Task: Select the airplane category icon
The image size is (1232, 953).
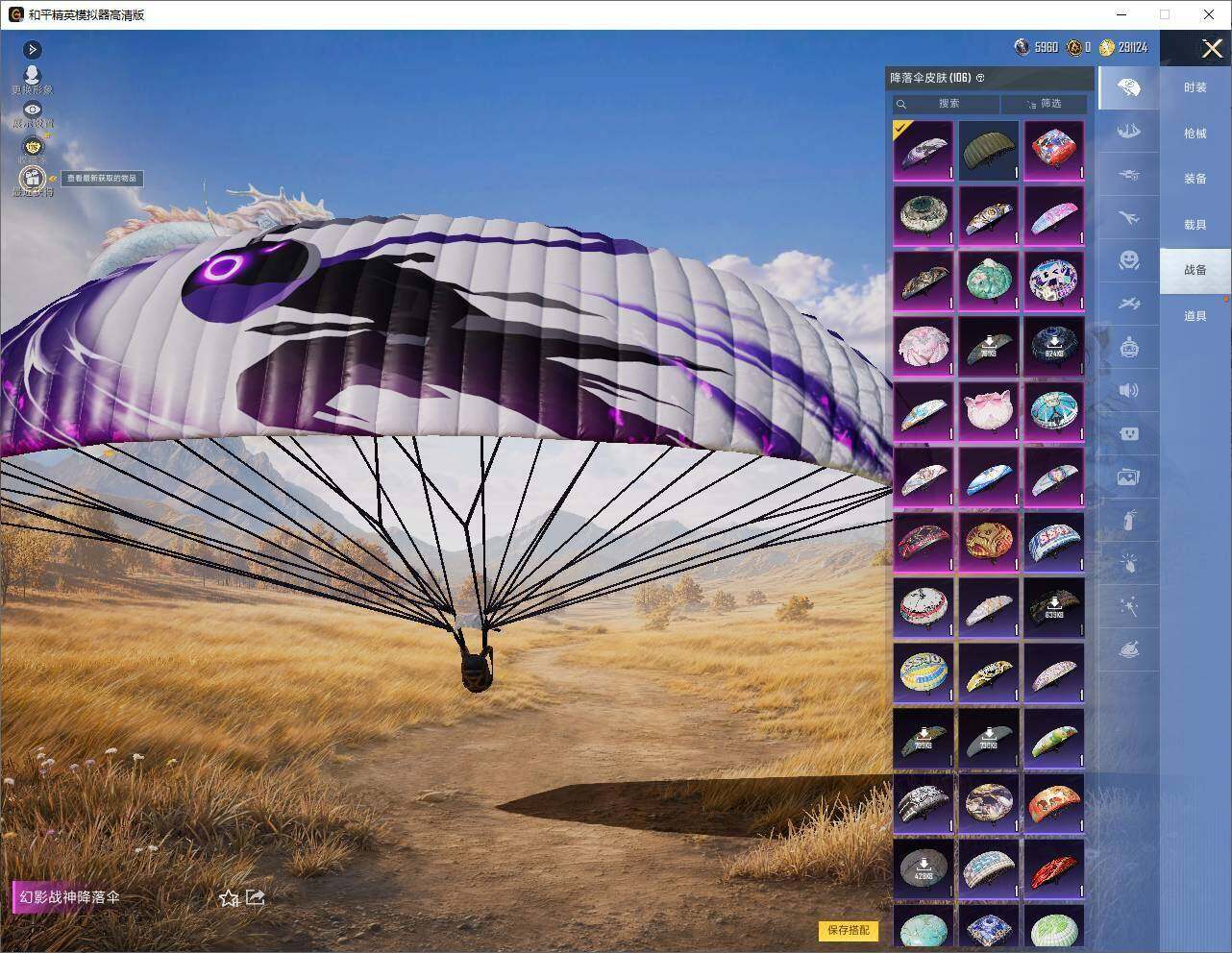Action: (1129, 217)
